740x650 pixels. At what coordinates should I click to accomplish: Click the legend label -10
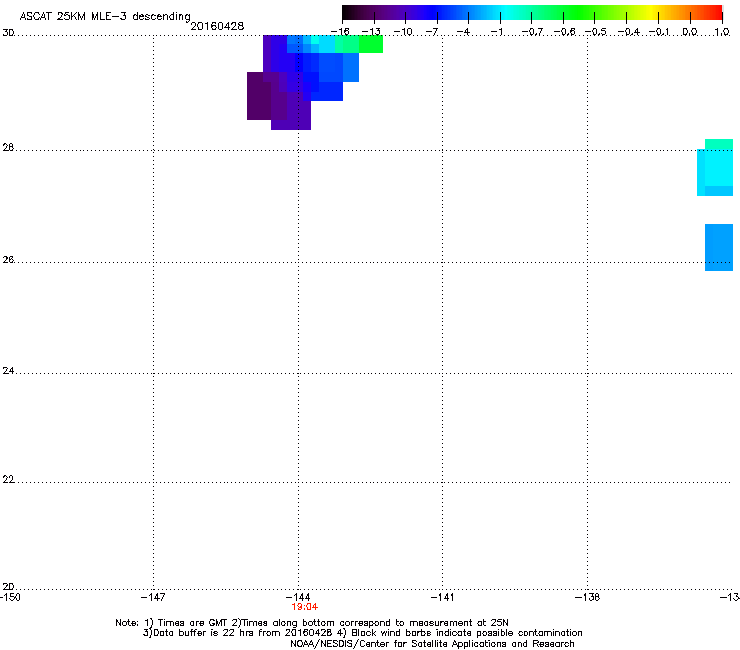[403, 32]
